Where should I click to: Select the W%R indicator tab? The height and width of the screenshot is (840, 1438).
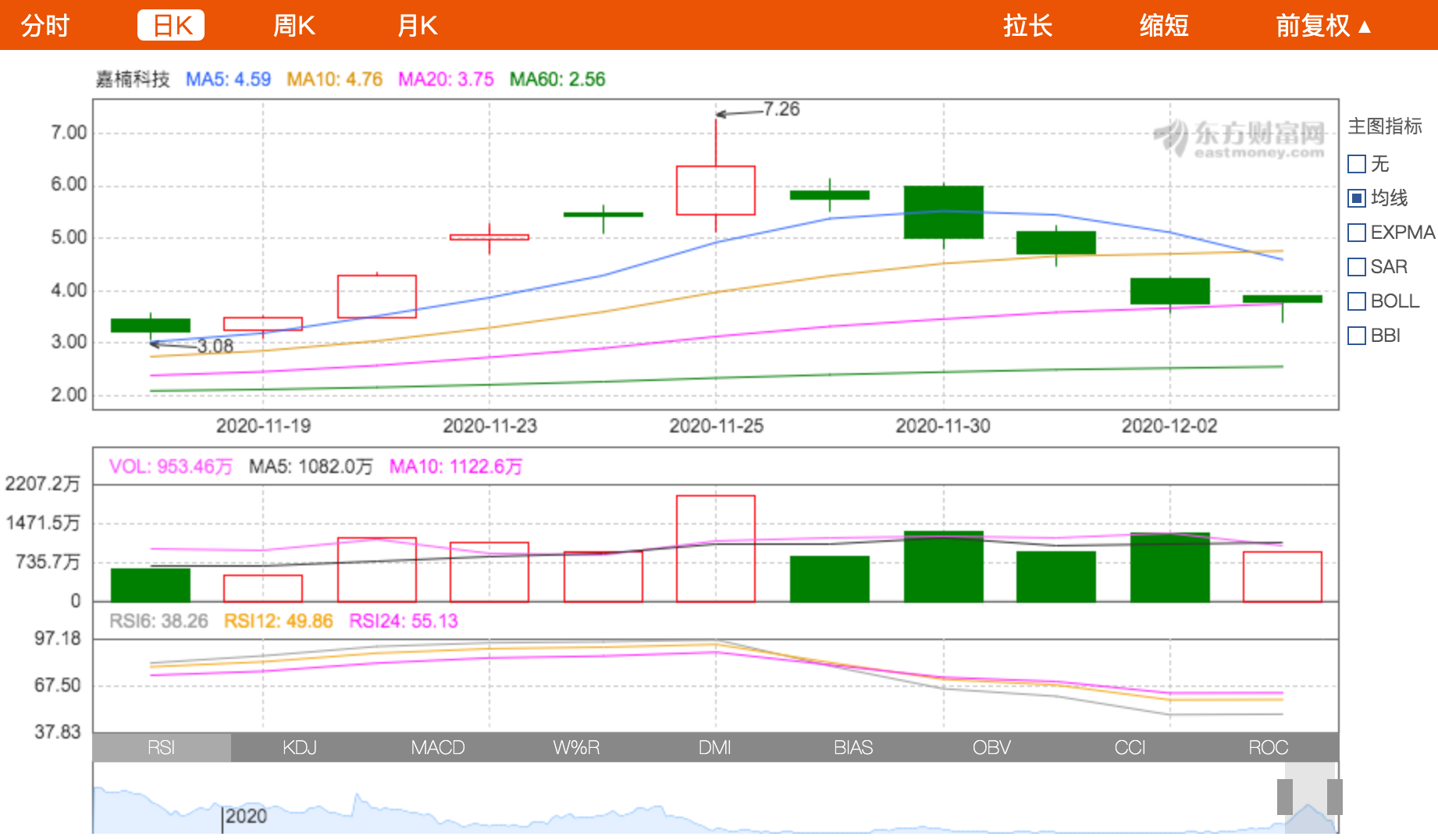tap(576, 747)
